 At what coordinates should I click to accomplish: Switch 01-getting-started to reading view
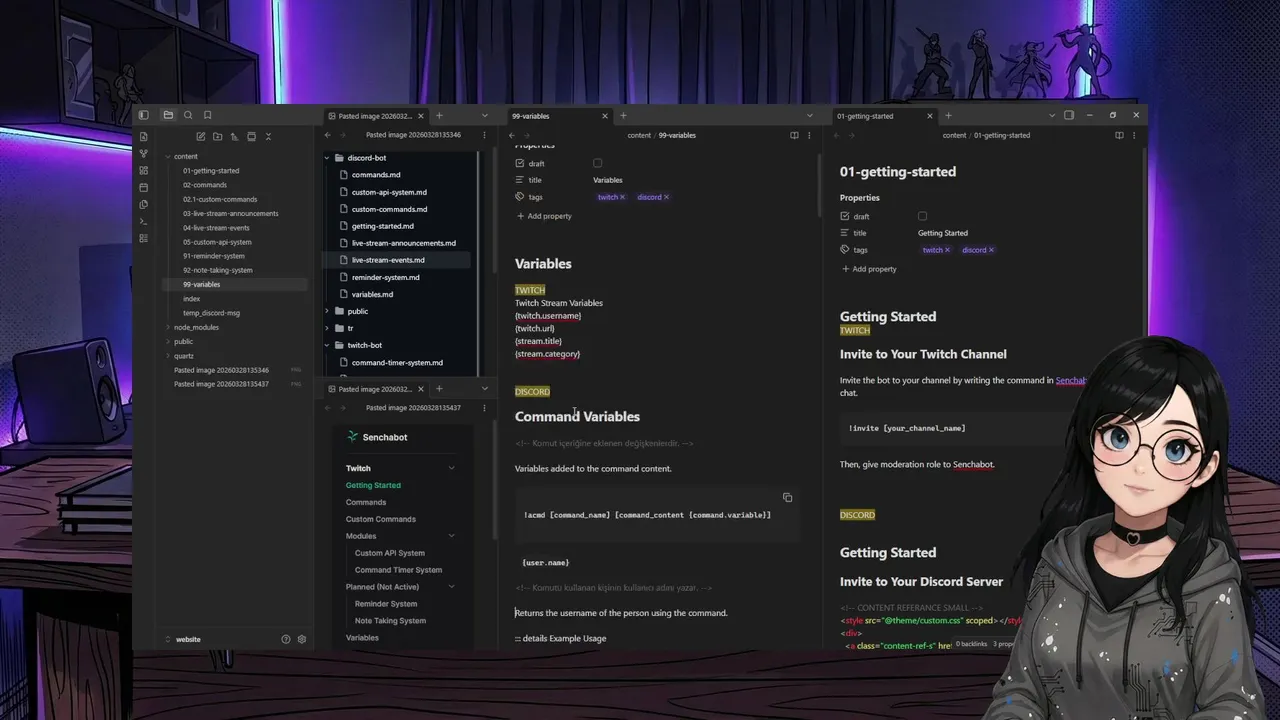[1121, 135]
